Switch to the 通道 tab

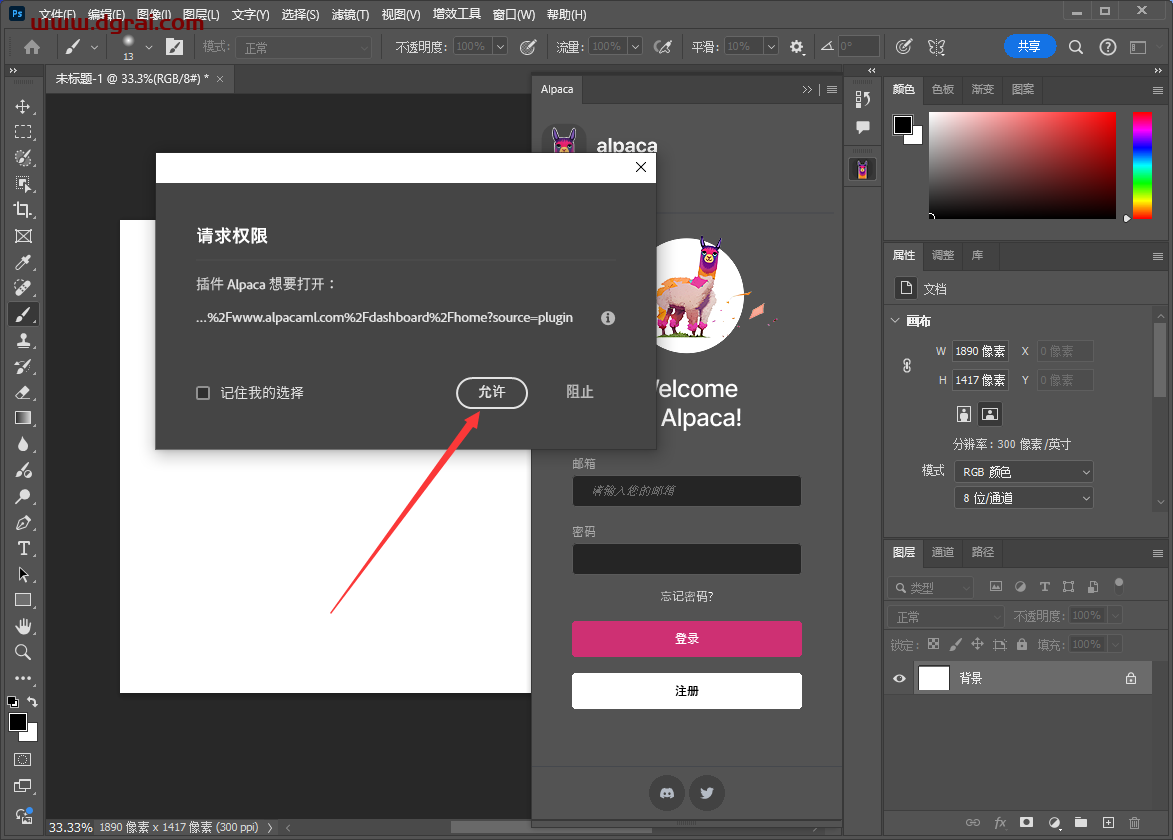942,552
